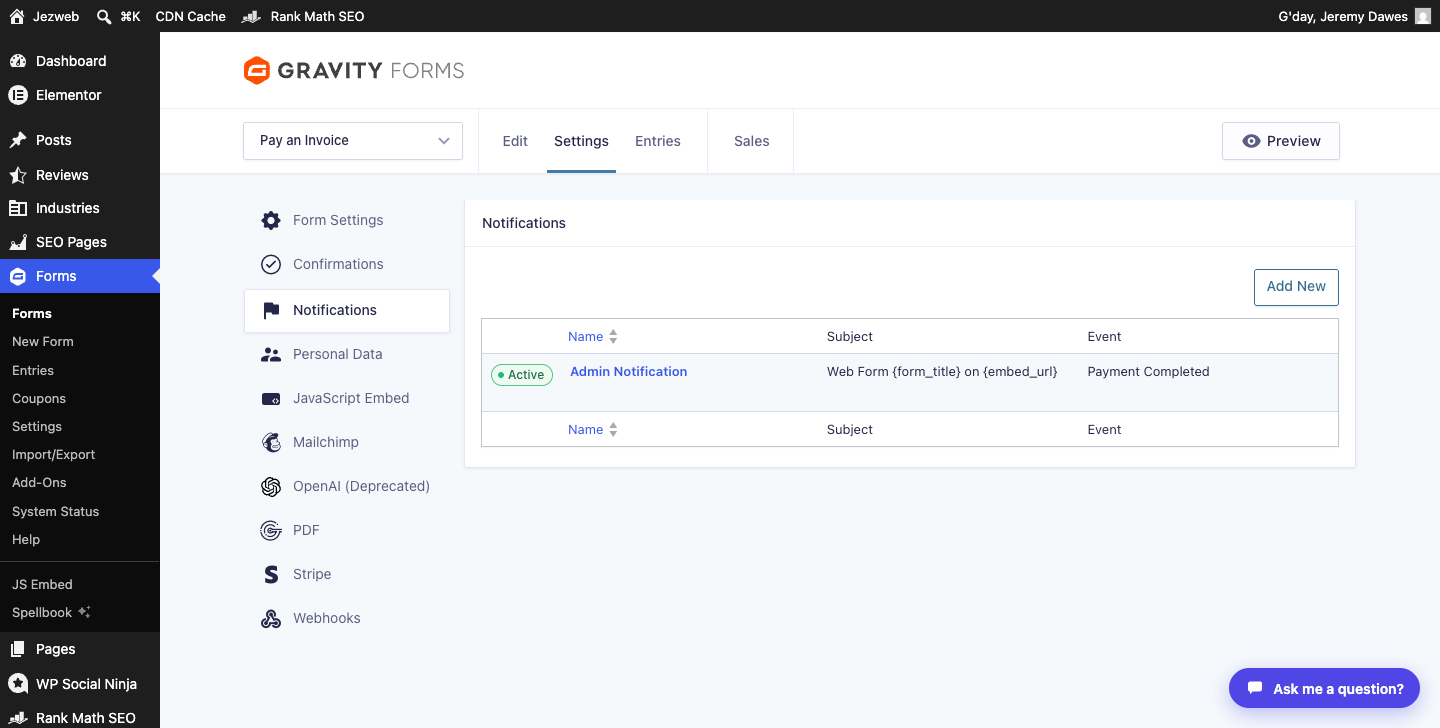Click the JavaScript Embed code icon

point(271,398)
